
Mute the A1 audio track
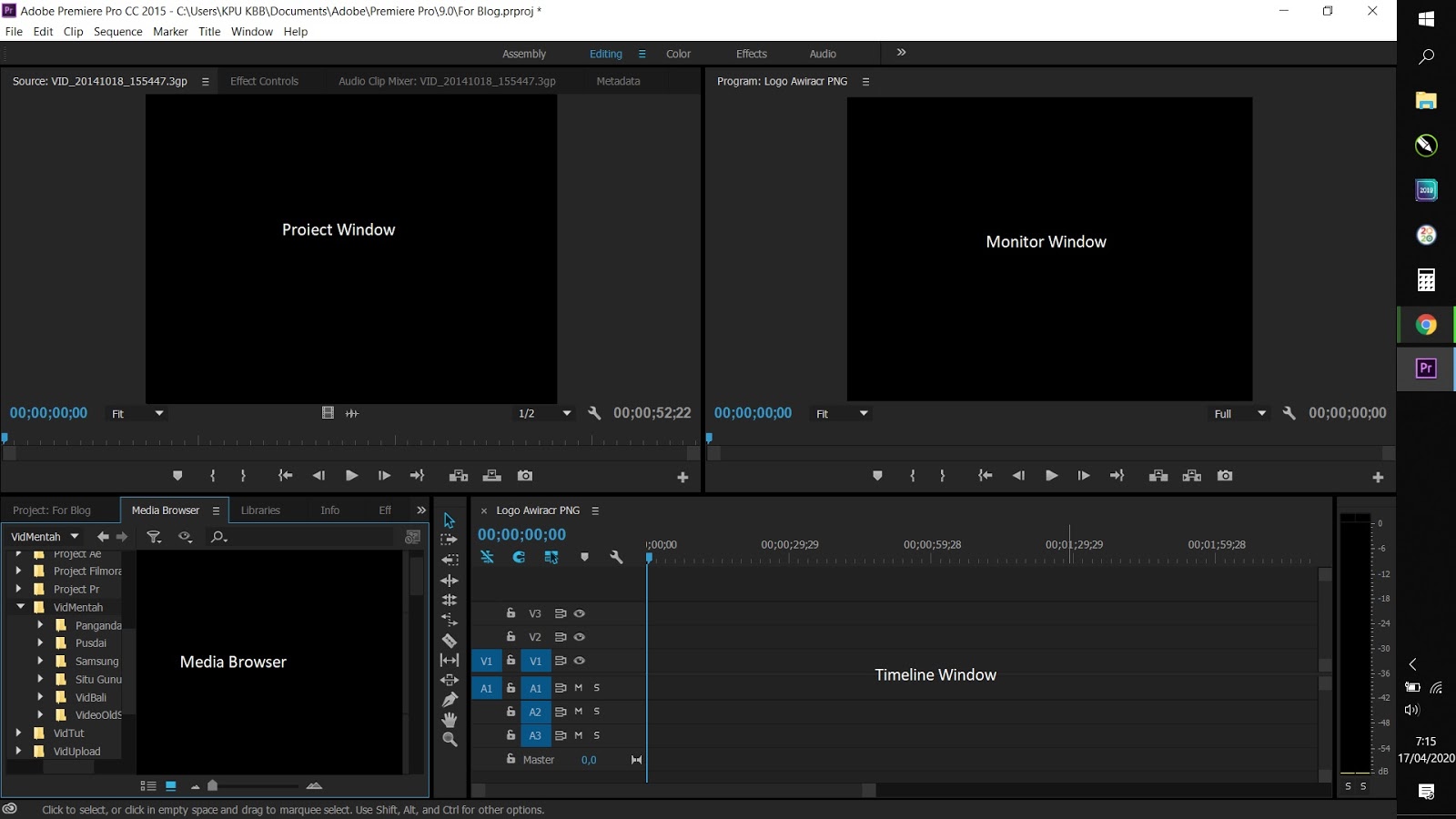pos(579,688)
